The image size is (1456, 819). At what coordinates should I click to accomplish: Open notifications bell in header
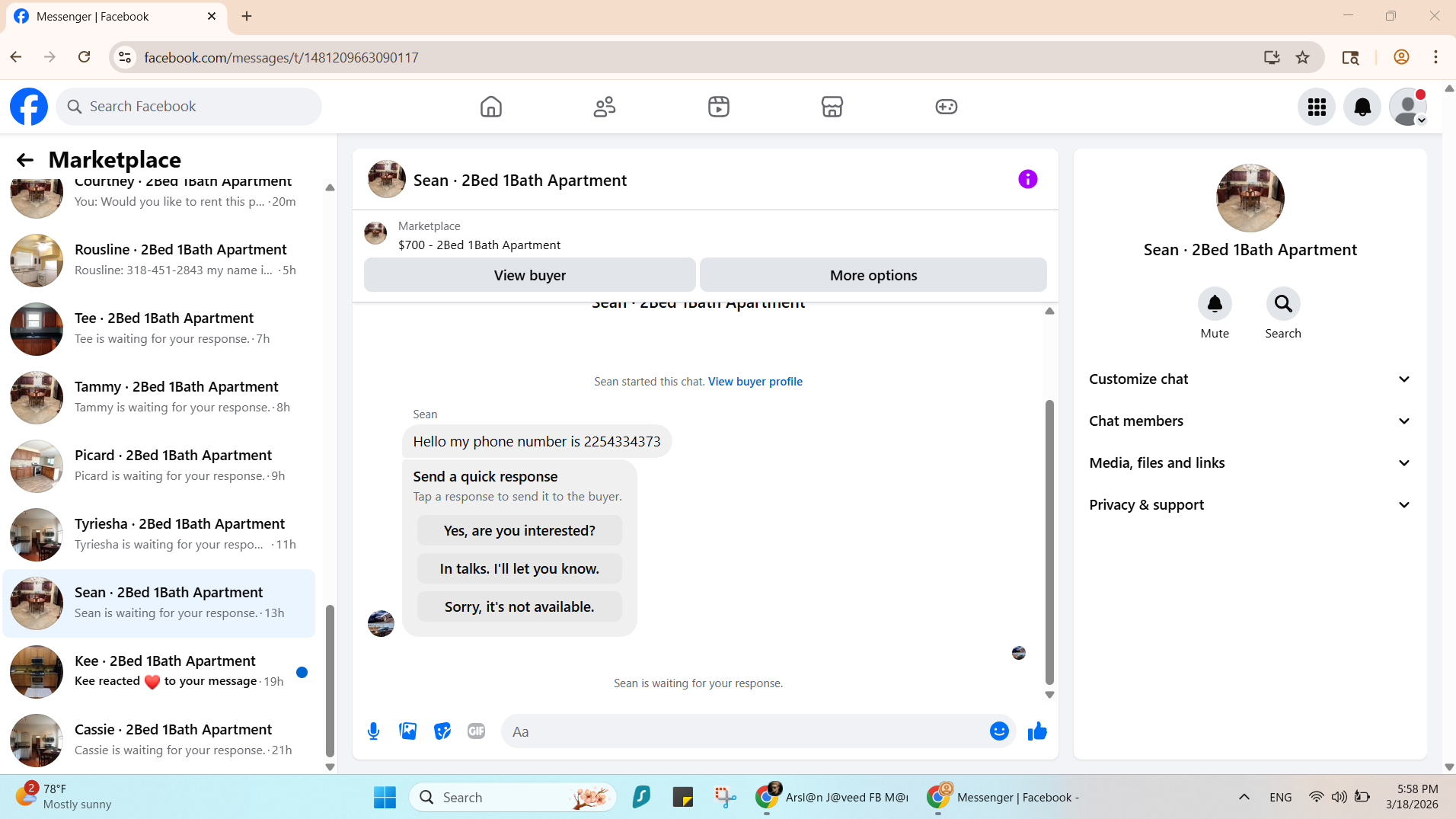pos(1362,107)
